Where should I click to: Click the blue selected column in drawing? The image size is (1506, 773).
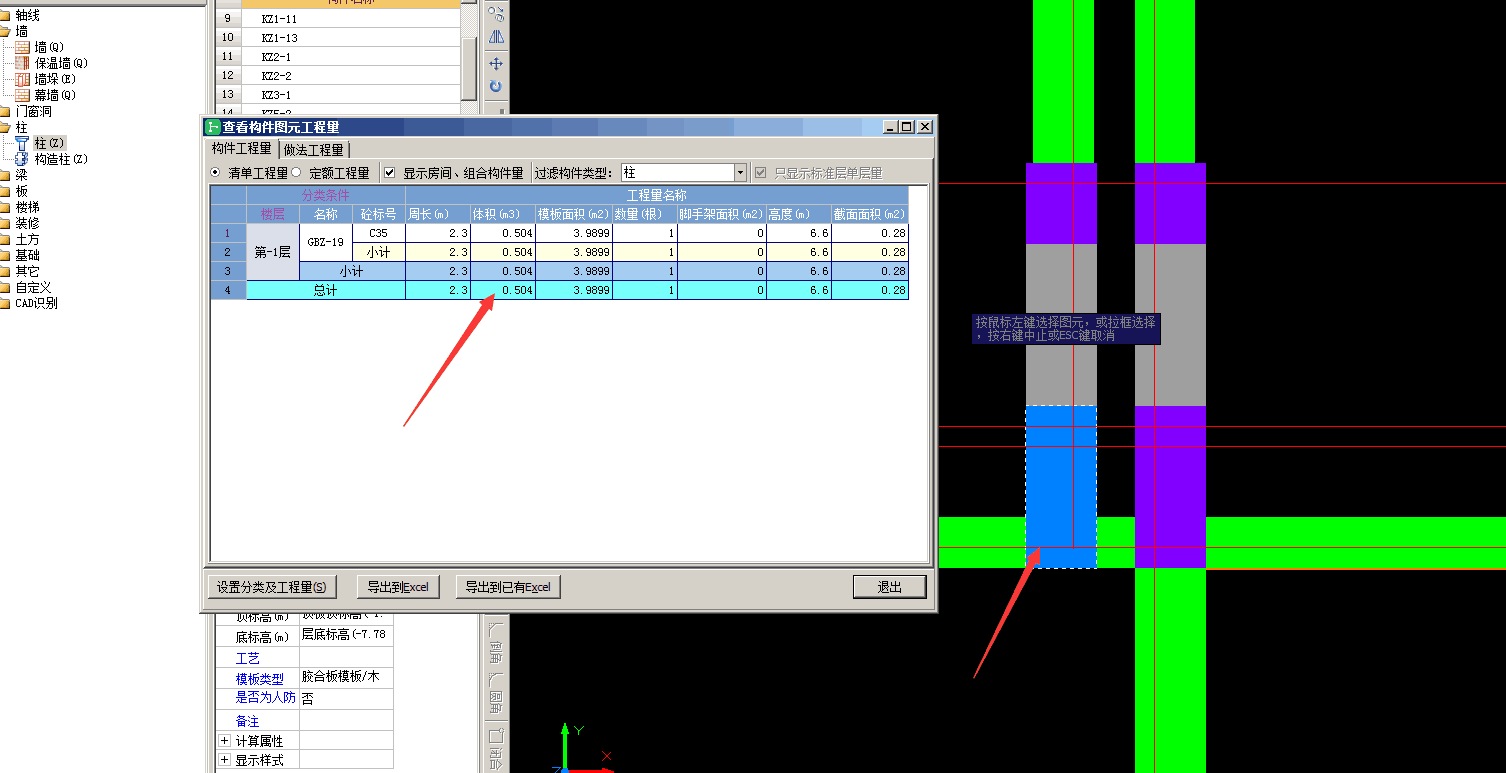1061,486
